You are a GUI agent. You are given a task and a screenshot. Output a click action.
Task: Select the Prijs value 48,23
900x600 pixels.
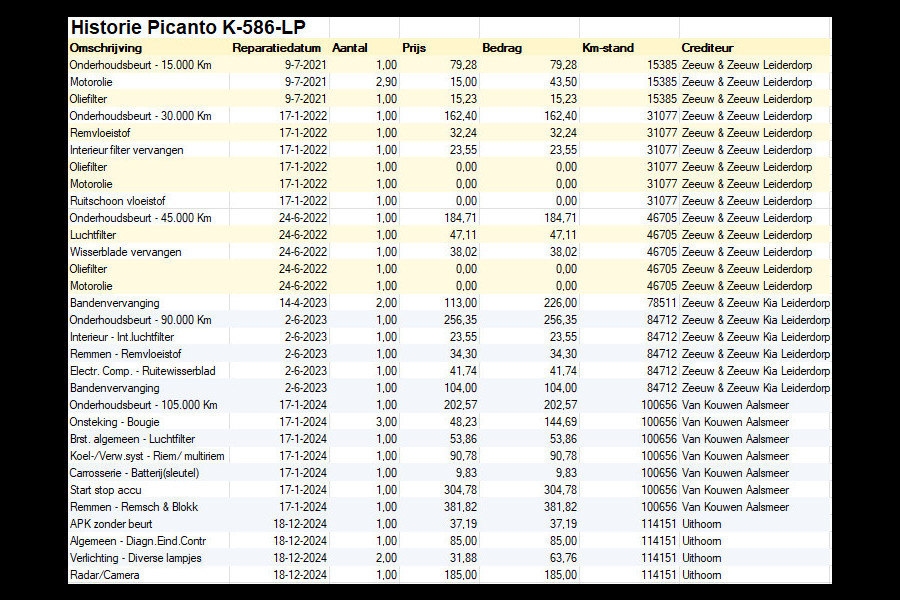pos(463,422)
